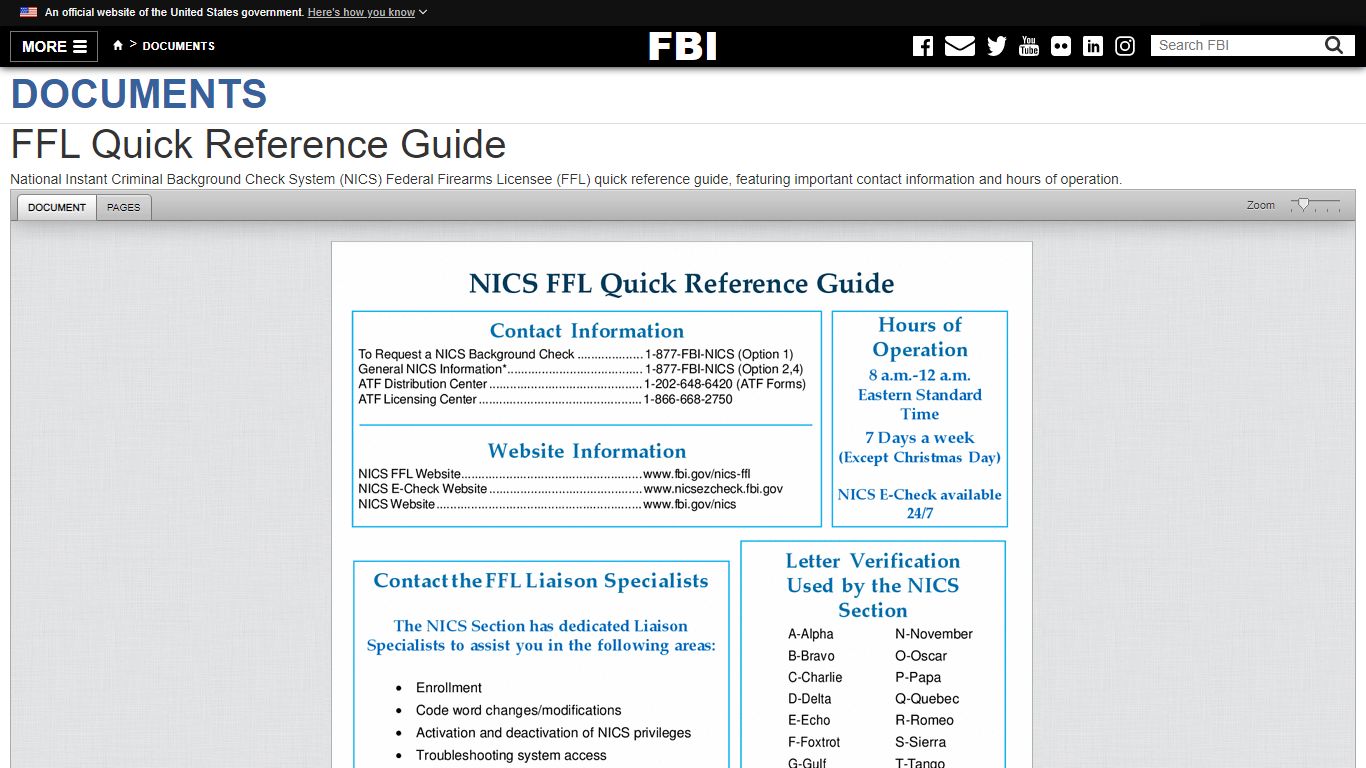Click 'ATF Distribution Center' line
The height and width of the screenshot is (768, 1366).
(582, 384)
